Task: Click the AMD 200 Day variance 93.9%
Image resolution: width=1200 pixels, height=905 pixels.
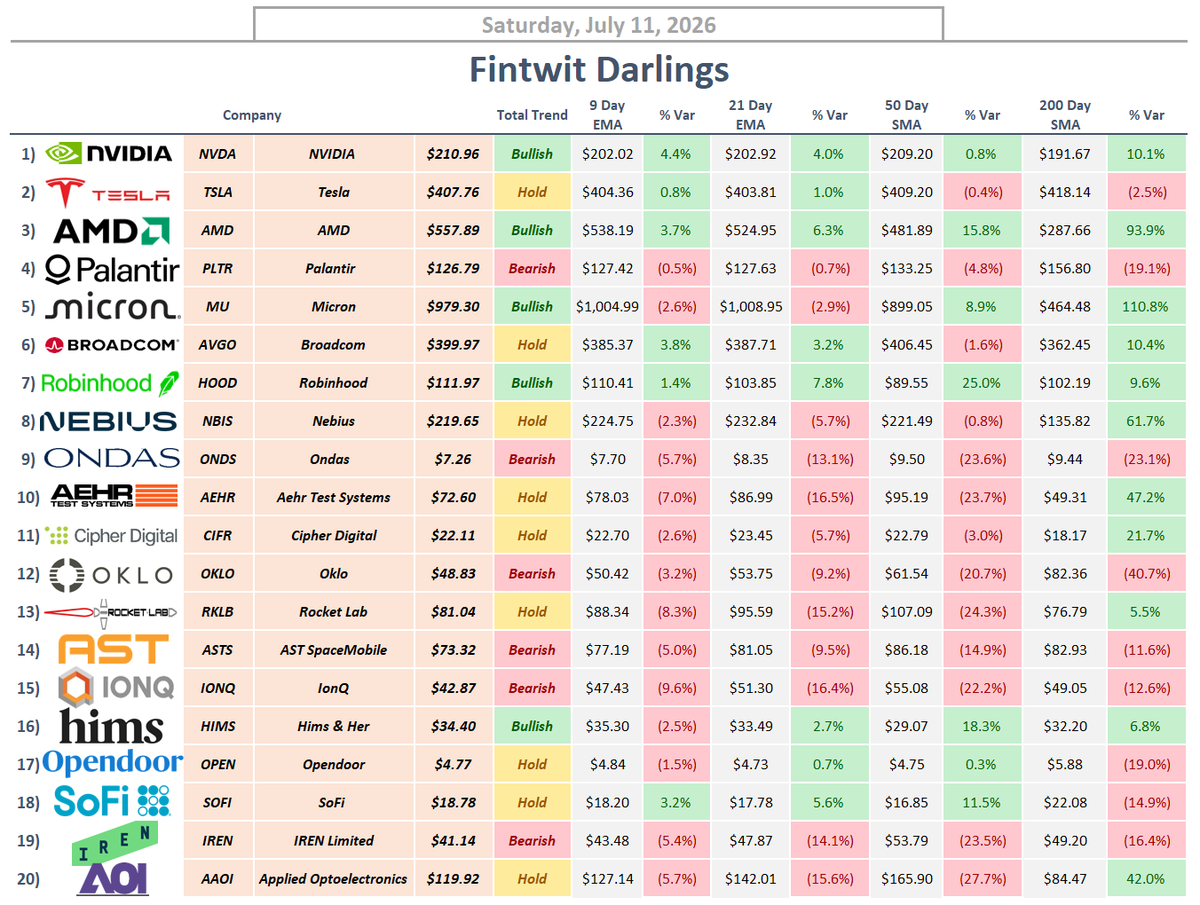Action: pos(1147,231)
